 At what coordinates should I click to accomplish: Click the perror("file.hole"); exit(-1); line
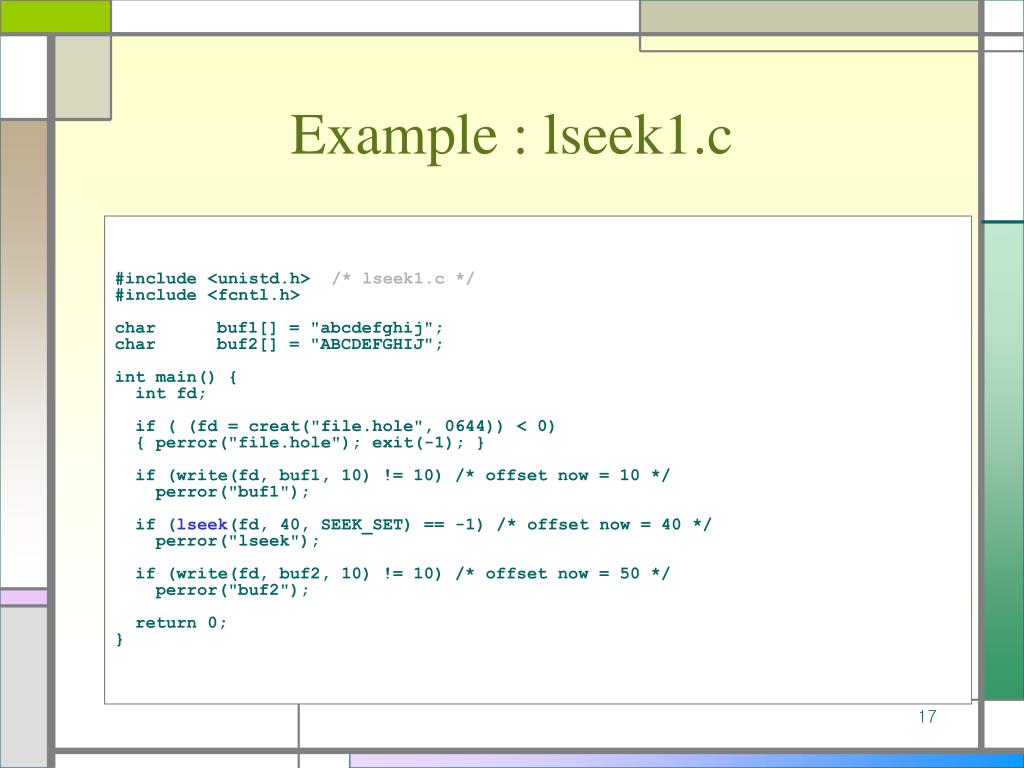310,443
